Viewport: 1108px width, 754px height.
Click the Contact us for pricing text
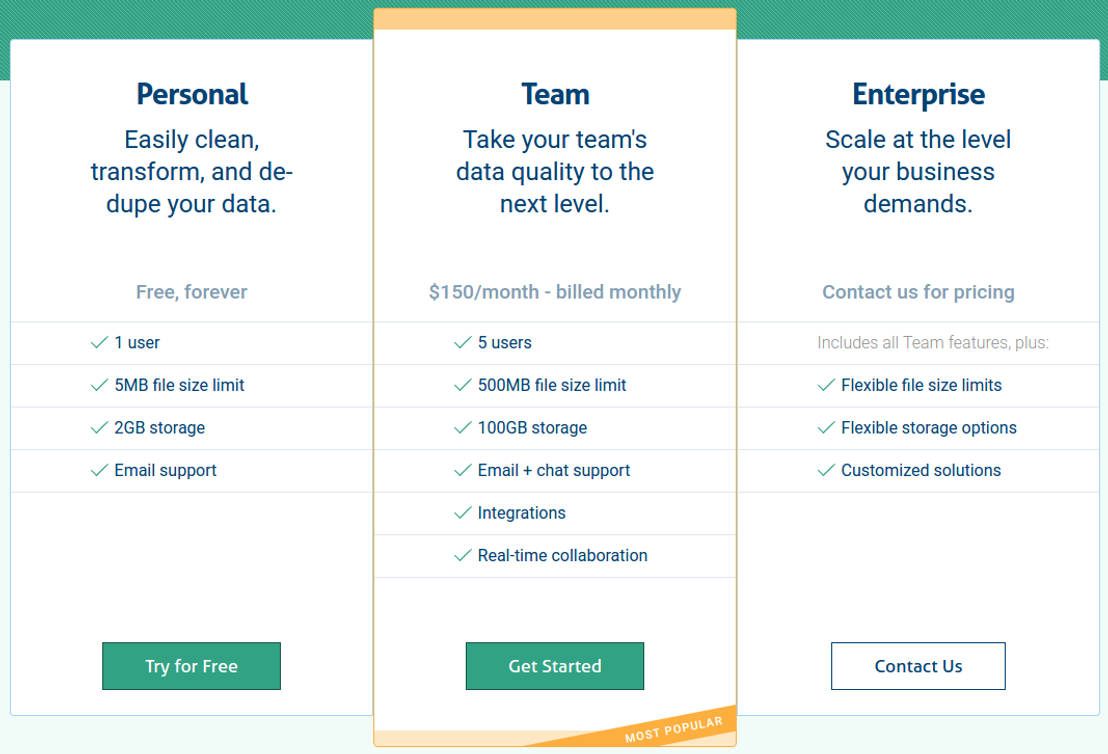[x=918, y=292]
